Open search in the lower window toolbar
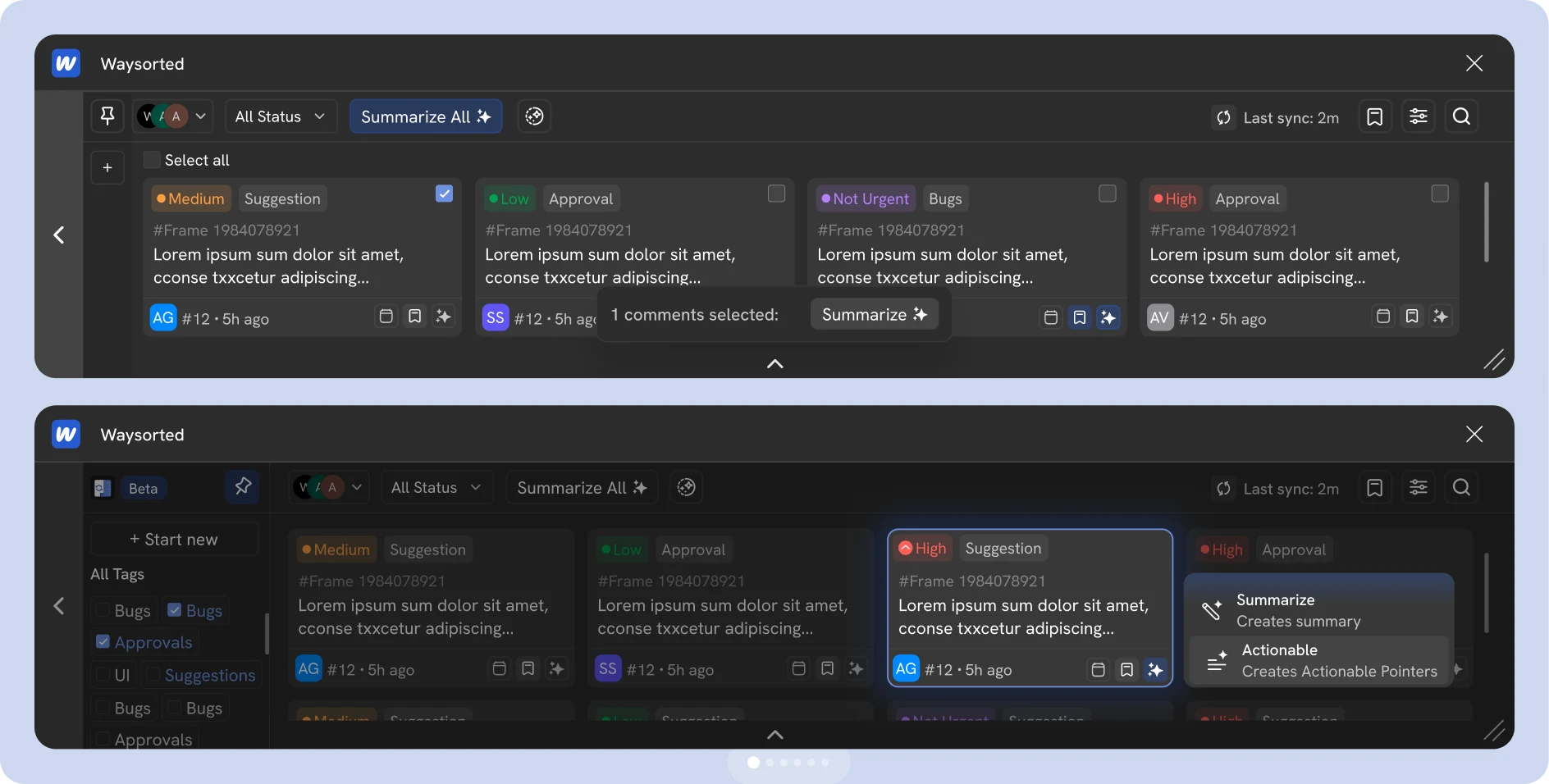This screenshot has width=1549, height=784. 1461,487
